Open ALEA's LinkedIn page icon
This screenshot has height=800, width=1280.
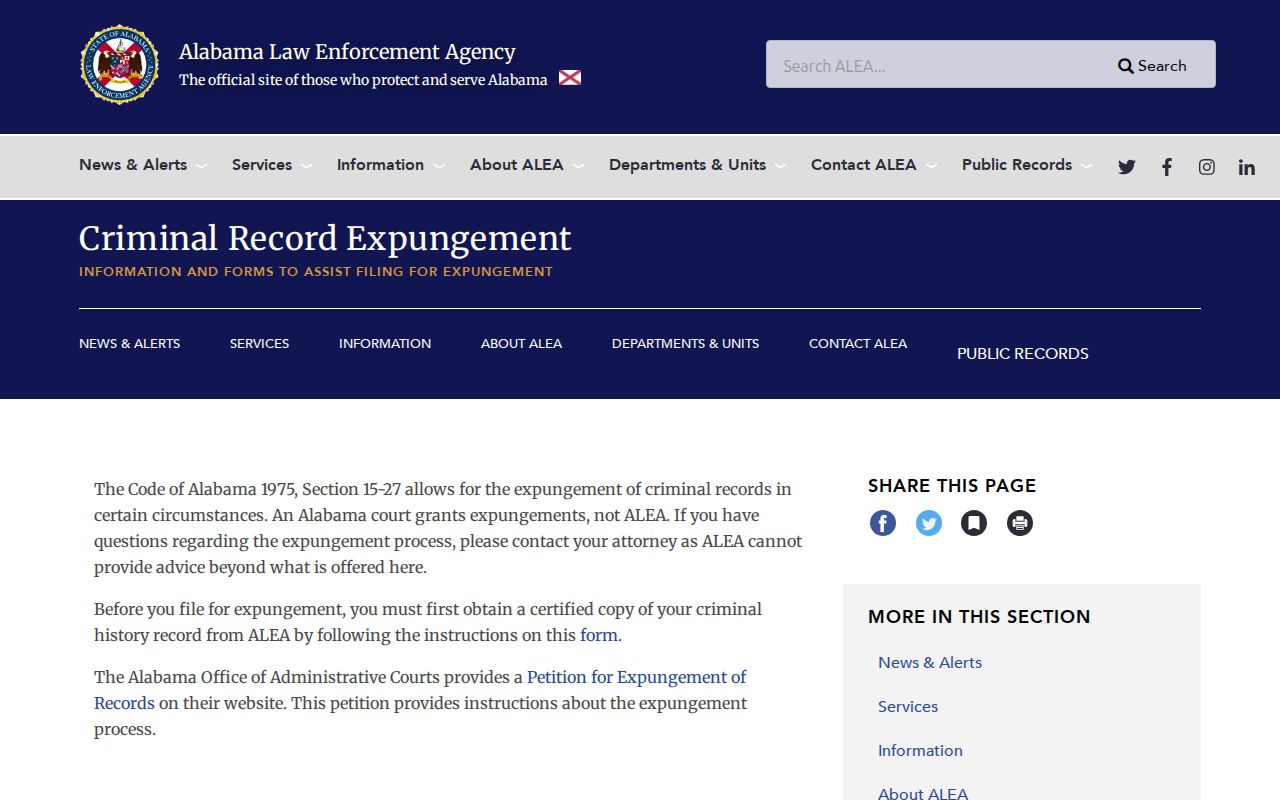pyautogui.click(x=1247, y=167)
